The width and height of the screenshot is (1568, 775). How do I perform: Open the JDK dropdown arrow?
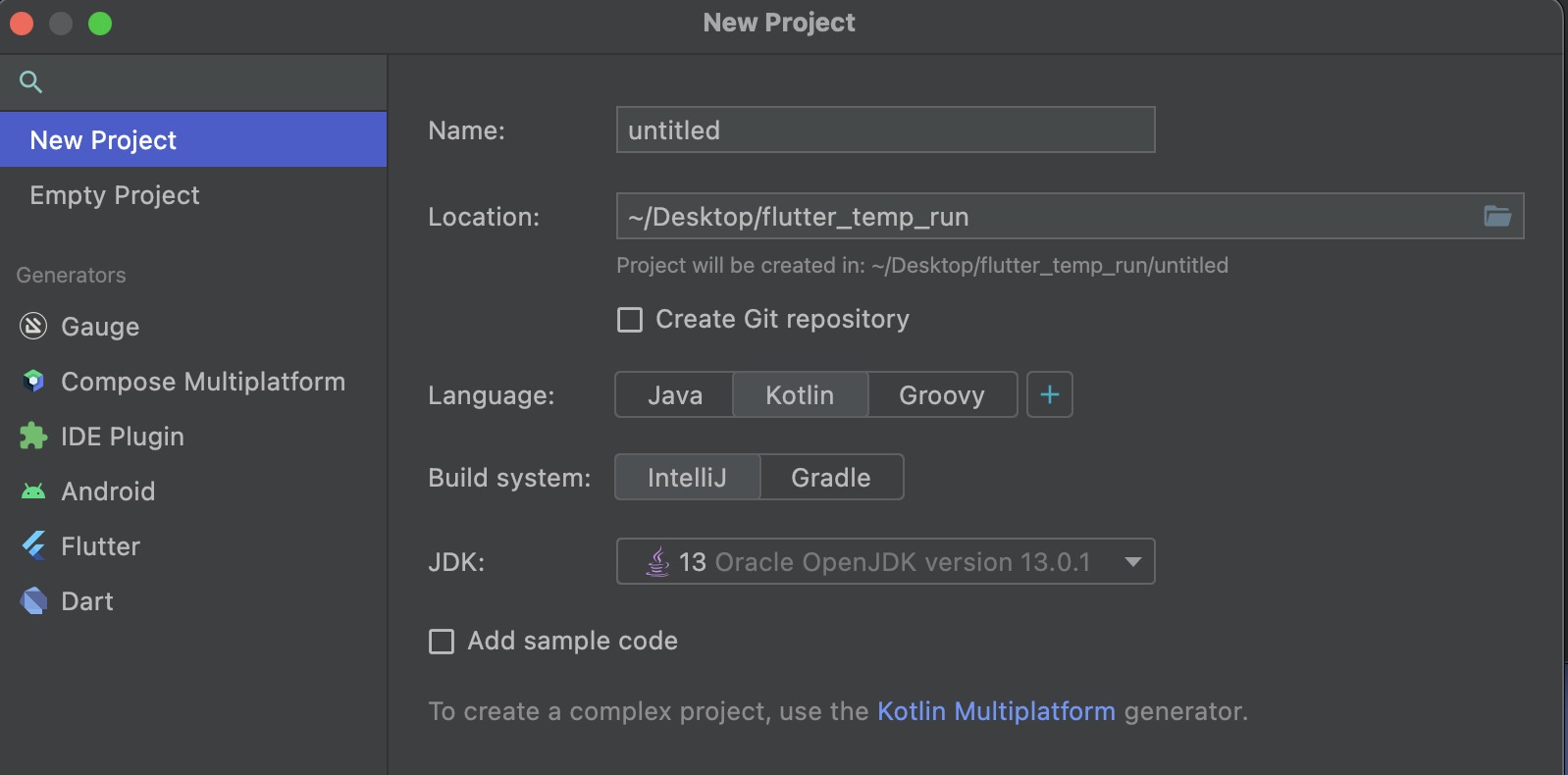coord(1132,562)
